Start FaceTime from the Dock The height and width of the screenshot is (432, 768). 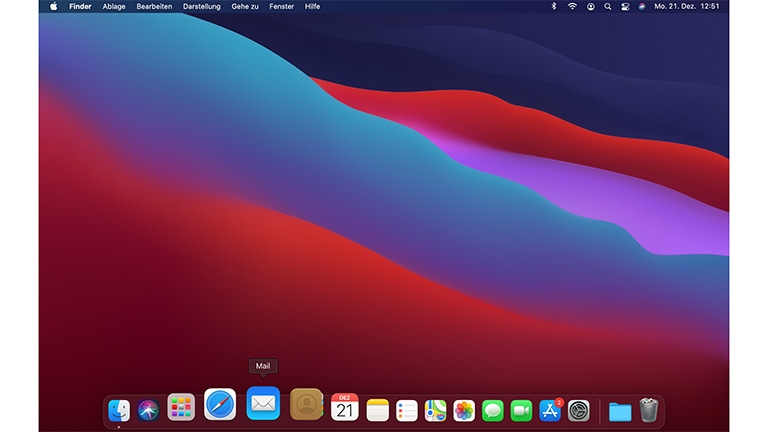521,410
